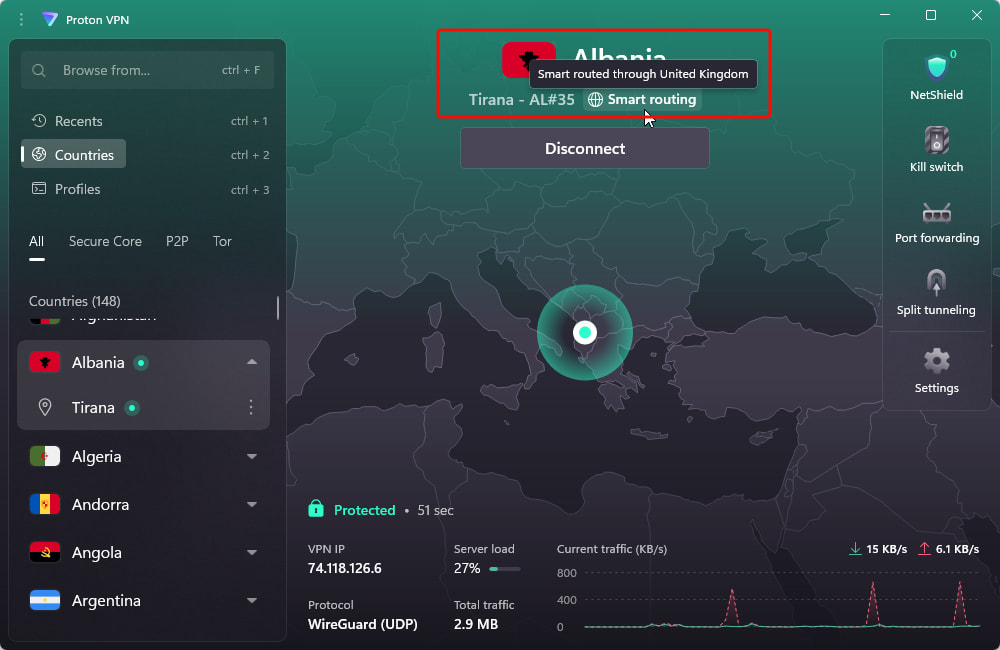Screen dimensions: 1000x650
Task: Minimize the Proton VPN window
Action: tap(885, 15)
